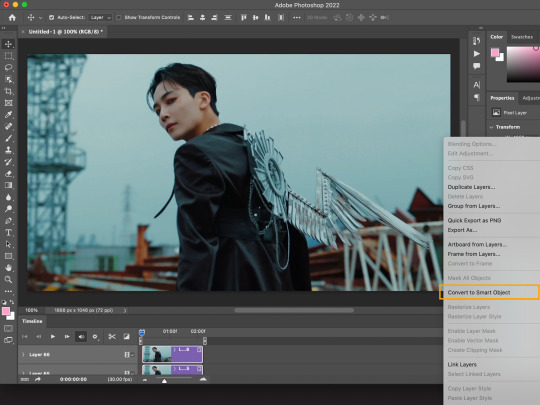Step to the next timeline frame
The width and height of the screenshot is (540, 405).
click(x=67, y=336)
